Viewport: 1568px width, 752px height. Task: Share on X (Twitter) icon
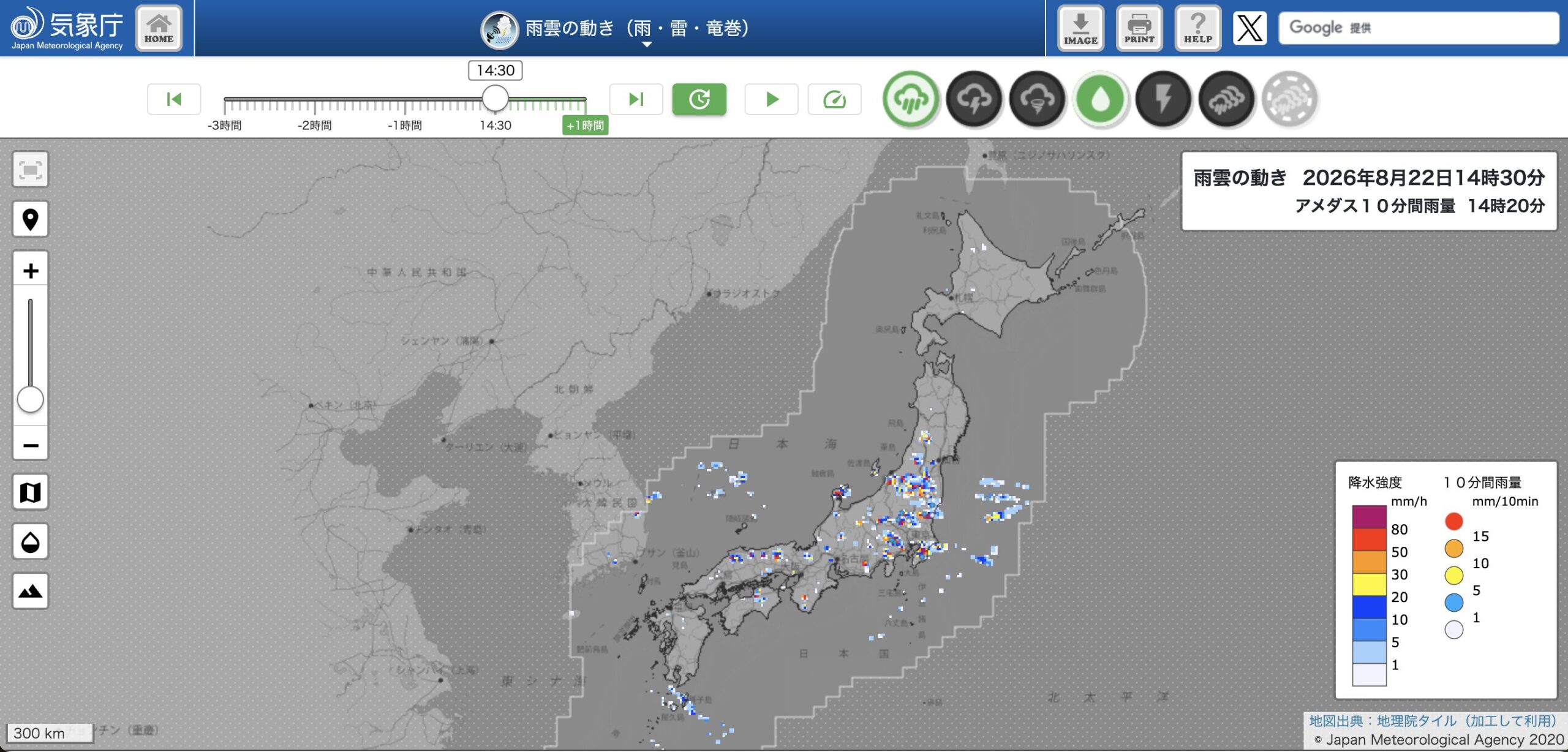click(x=1249, y=28)
